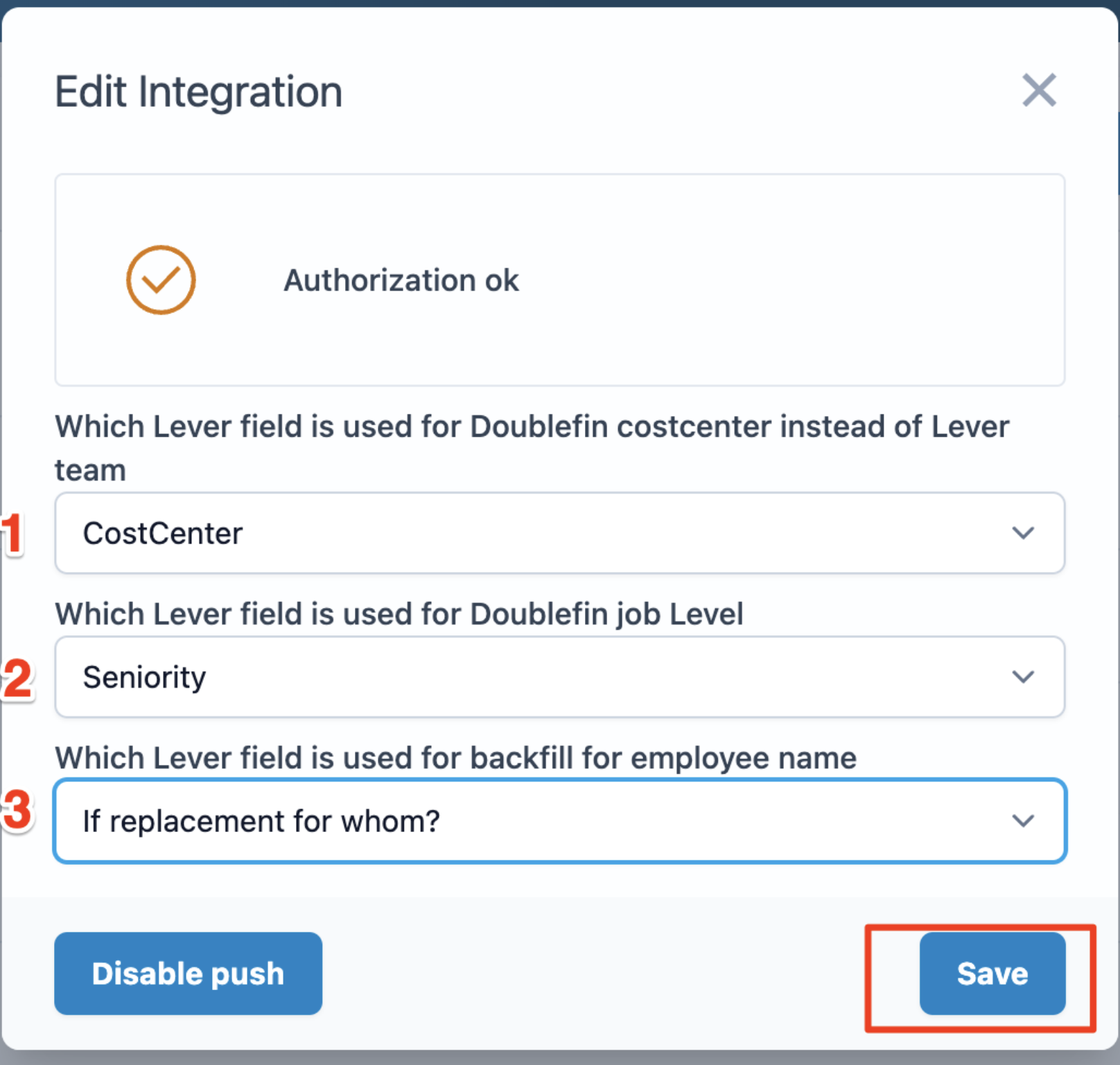Viewport: 1120px width, 1065px height.
Task: Click the Authorization ok status panel
Action: point(560,280)
